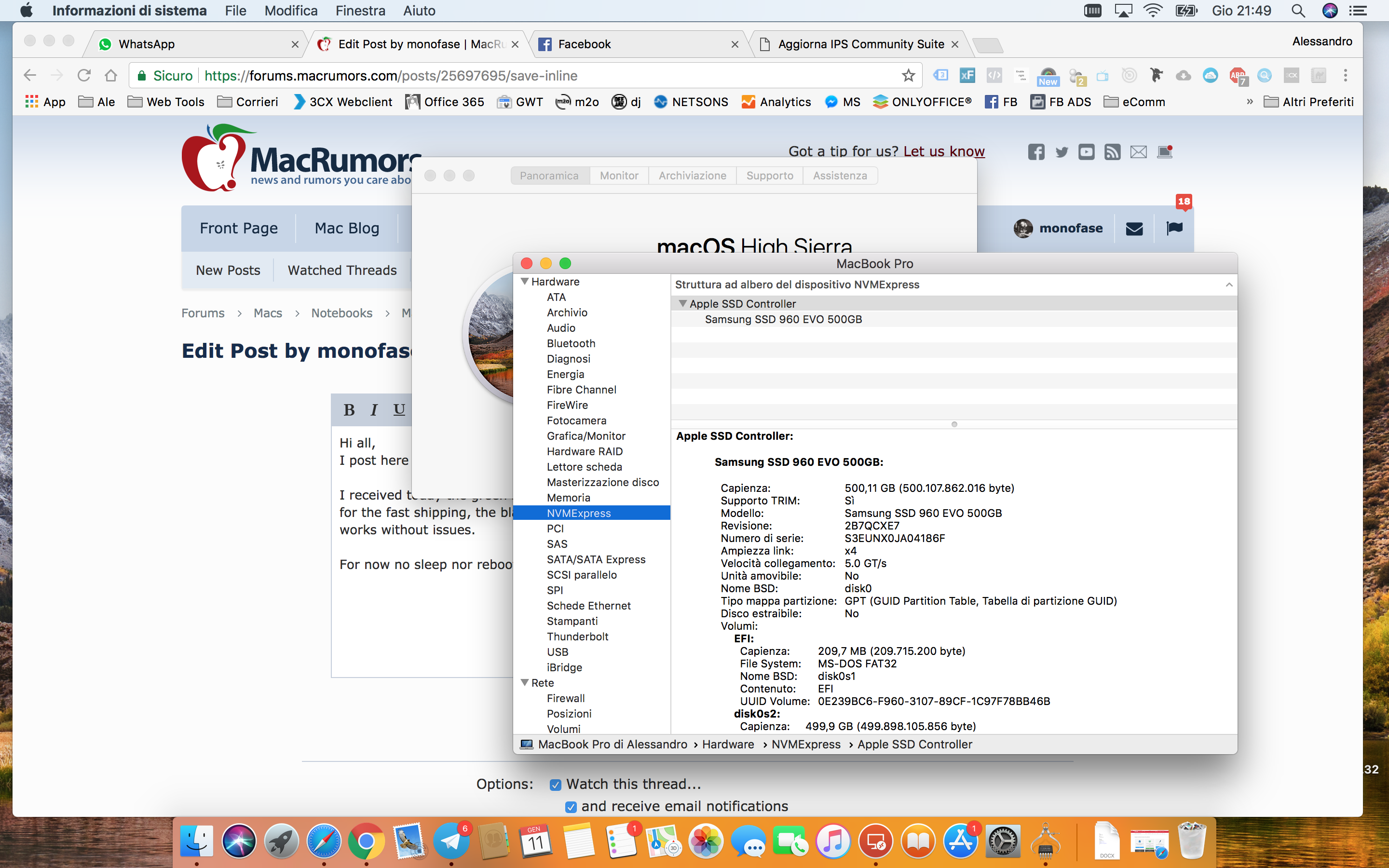Viewport: 1389px width, 868px height.
Task: Click the New Posts link
Action: pos(228,271)
